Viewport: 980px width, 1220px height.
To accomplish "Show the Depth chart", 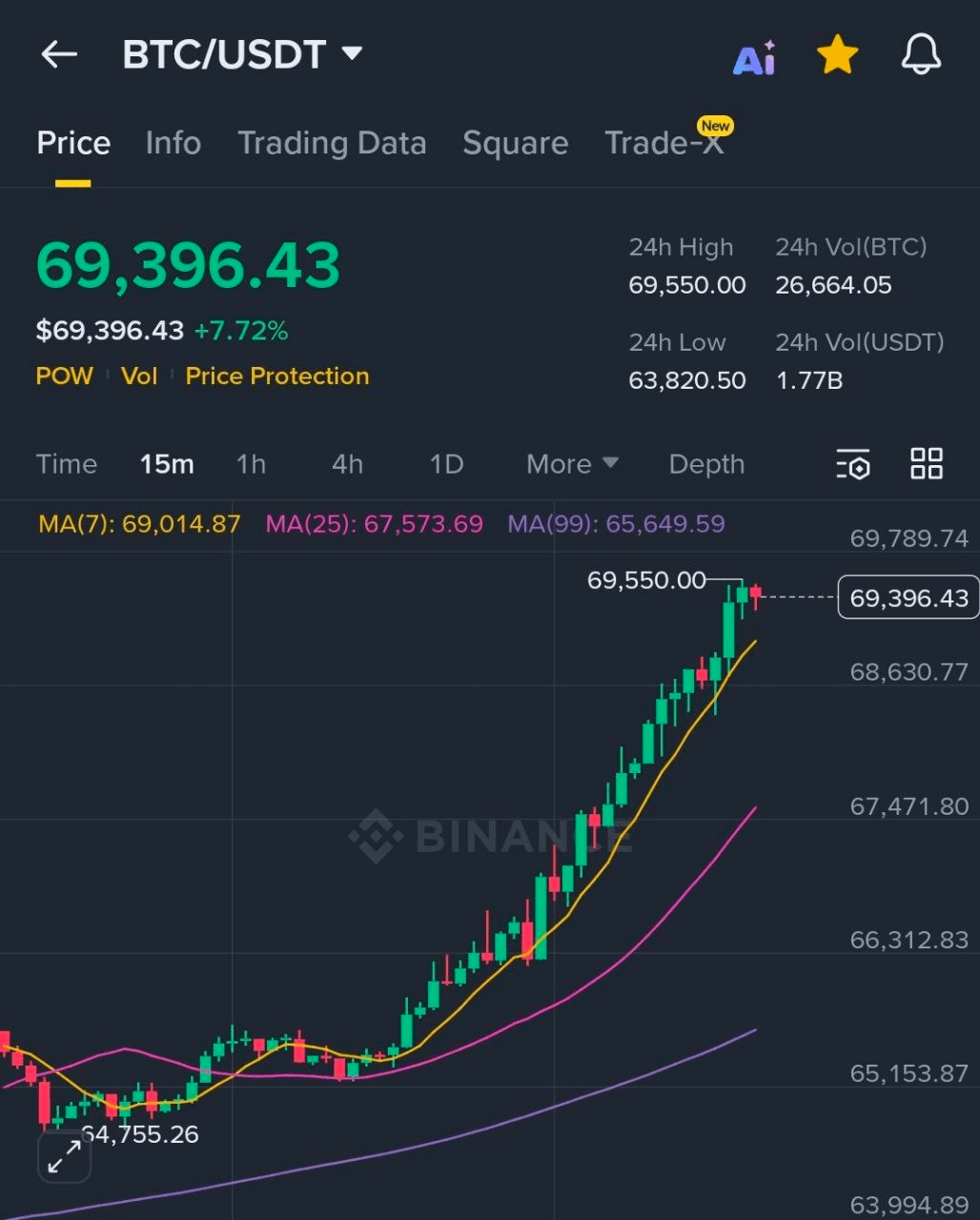I will pyautogui.click(x=706, y=464).
